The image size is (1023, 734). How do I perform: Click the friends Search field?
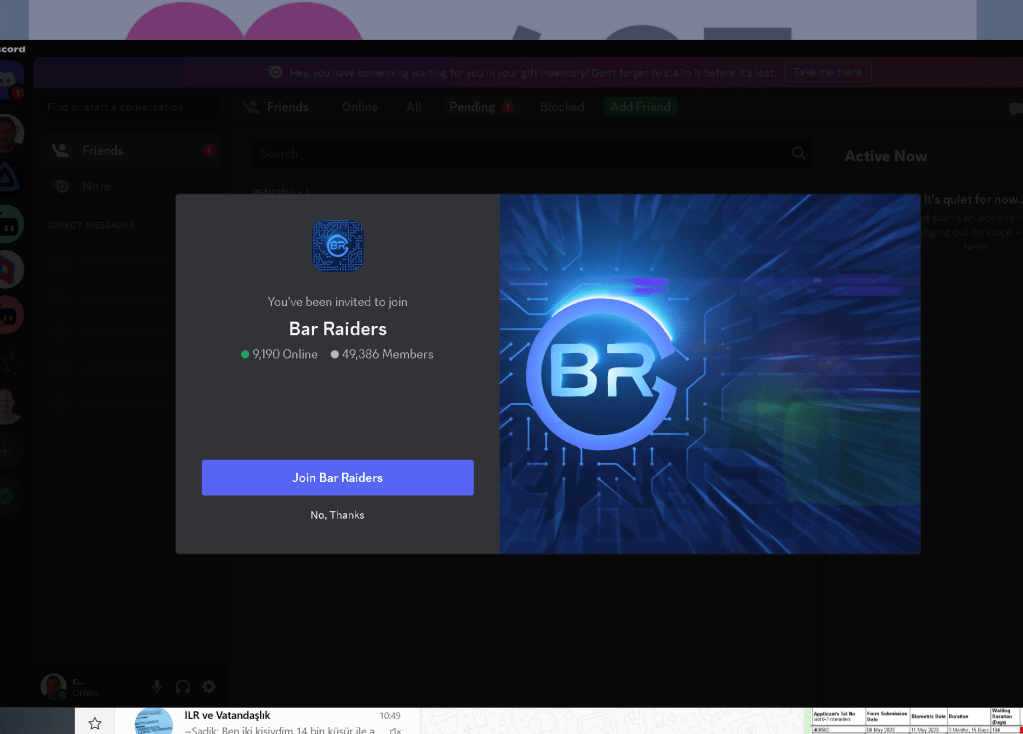[532, 153]
